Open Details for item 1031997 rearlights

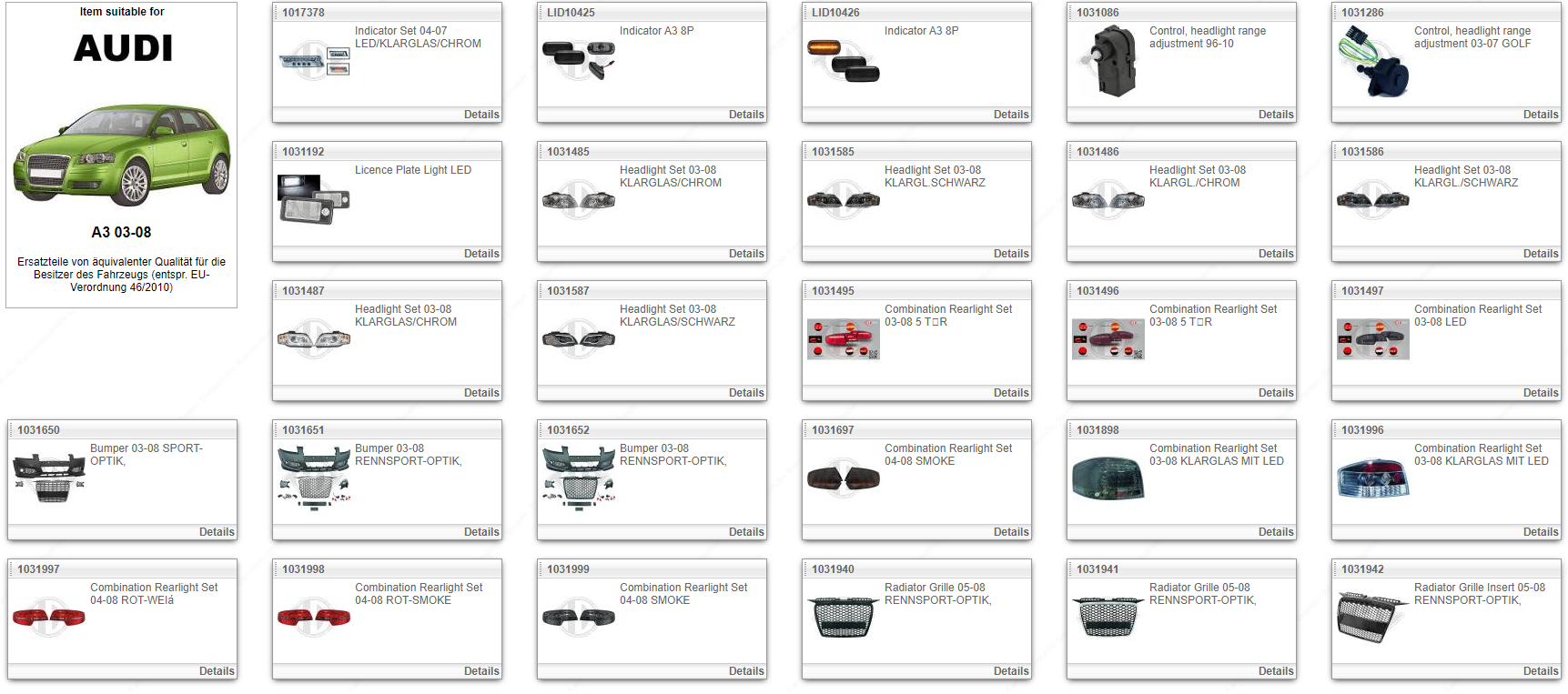pos(217,671)
